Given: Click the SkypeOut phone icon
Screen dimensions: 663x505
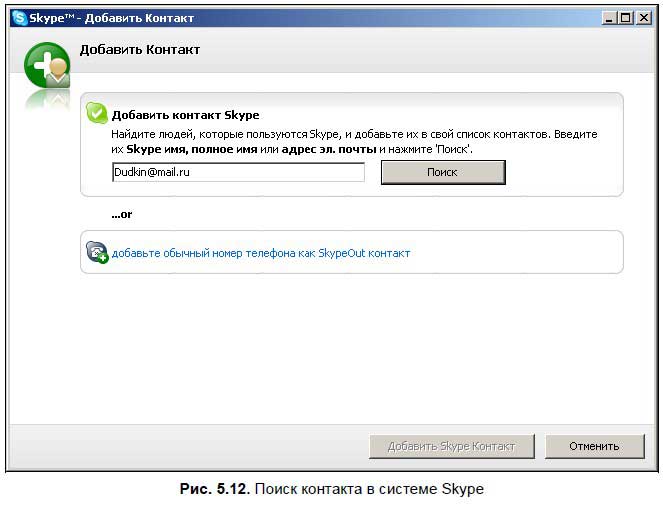Looking at the screenshot, I should coord(97,252).
